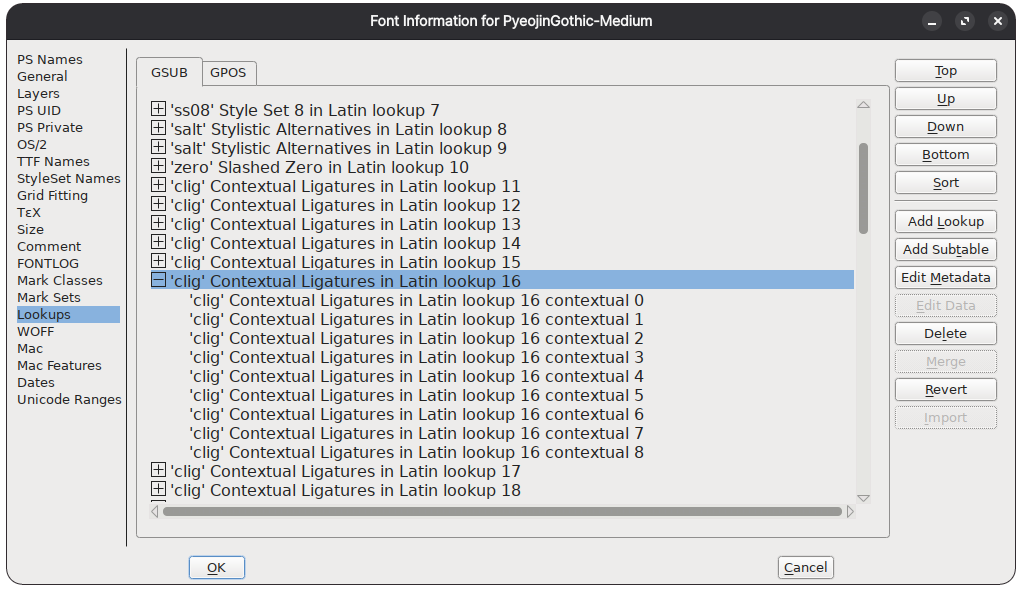Open the Mark Classes section

(x=59, y=280)
